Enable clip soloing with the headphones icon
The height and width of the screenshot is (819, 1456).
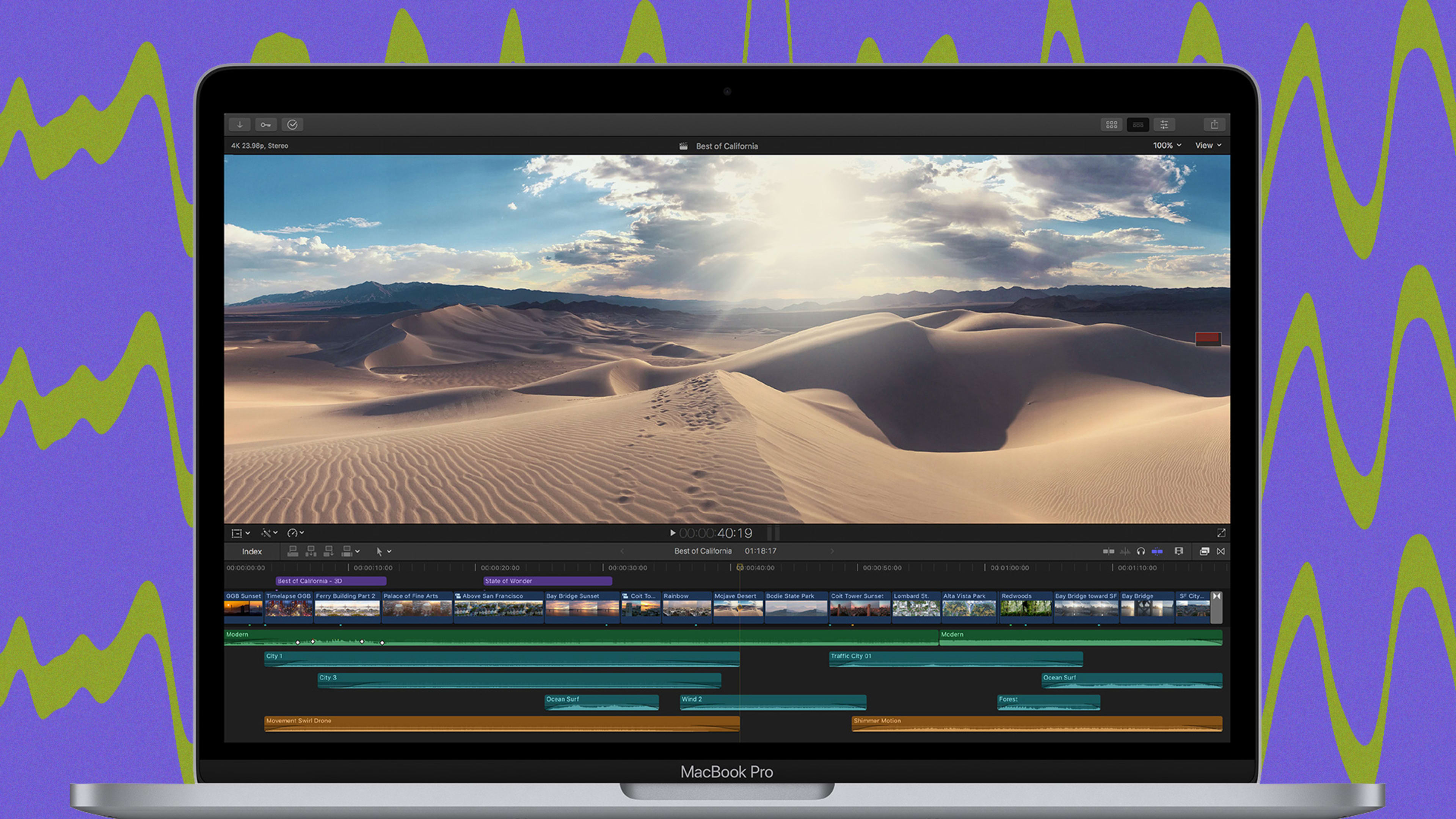coord(1141,552)
